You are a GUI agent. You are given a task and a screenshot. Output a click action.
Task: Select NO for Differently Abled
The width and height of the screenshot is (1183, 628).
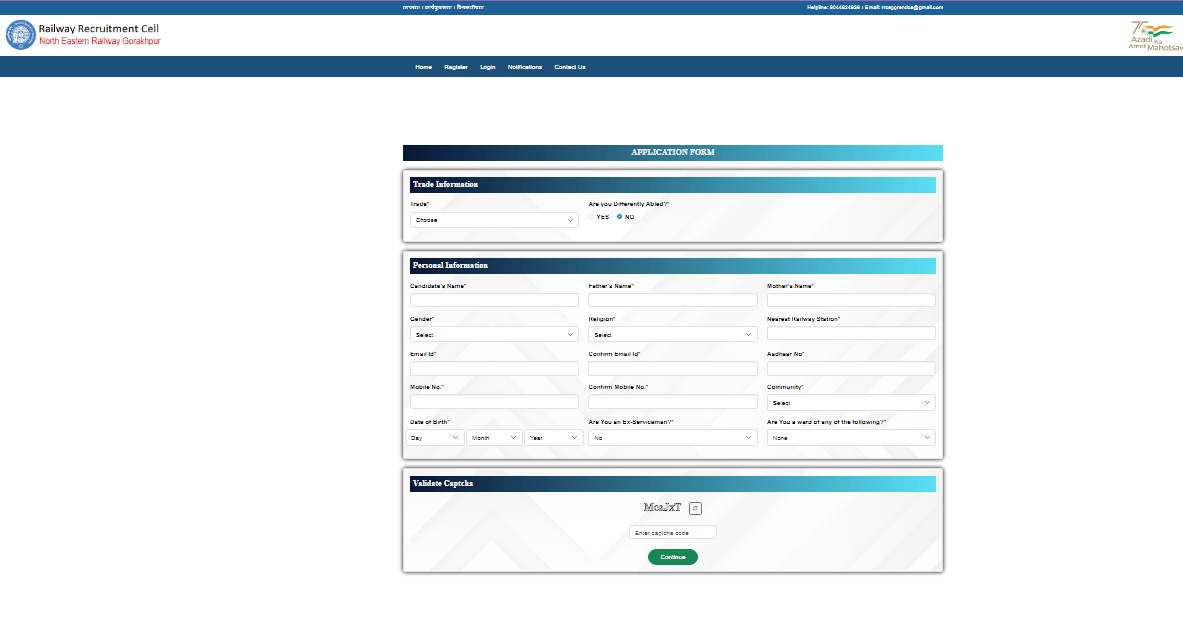[619, 217]
